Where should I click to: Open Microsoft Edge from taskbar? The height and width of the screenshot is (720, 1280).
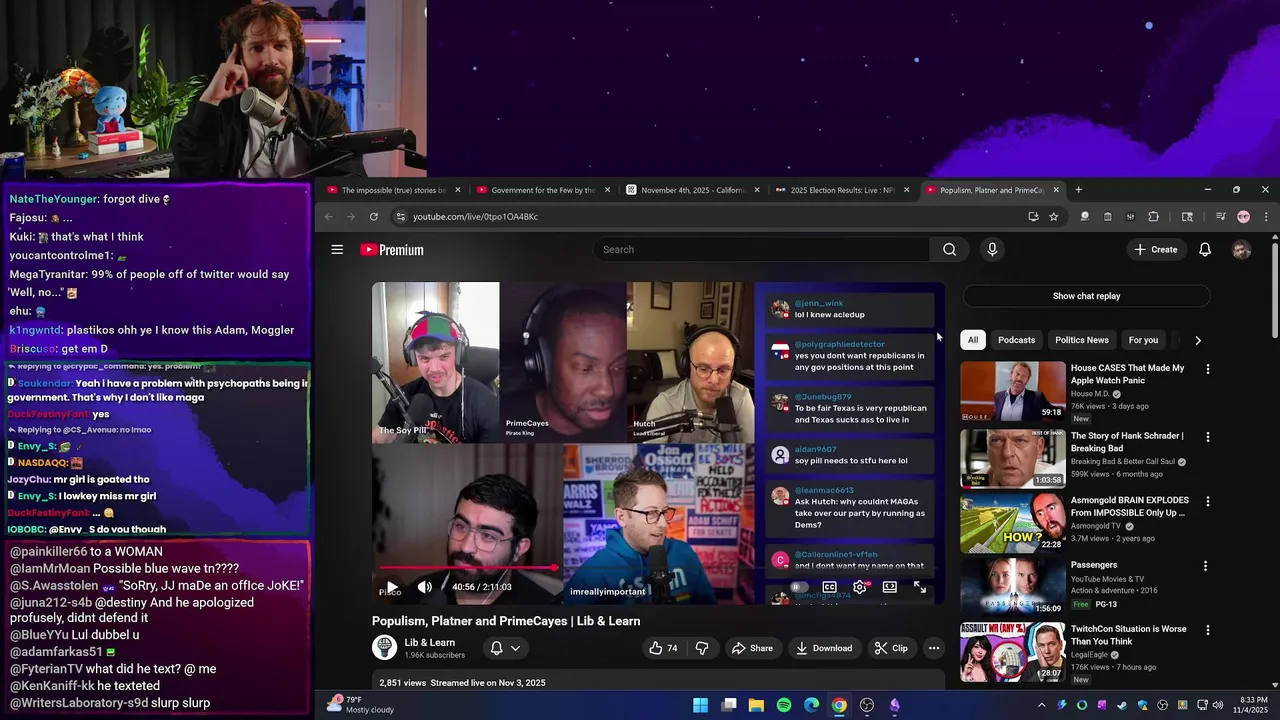click(x=811, y=705)
